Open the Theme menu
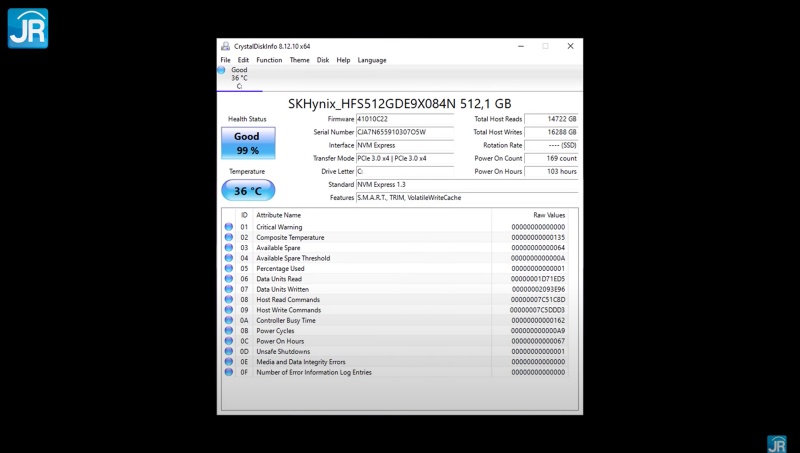Screen dimensions: 800x453 point(299,60)
